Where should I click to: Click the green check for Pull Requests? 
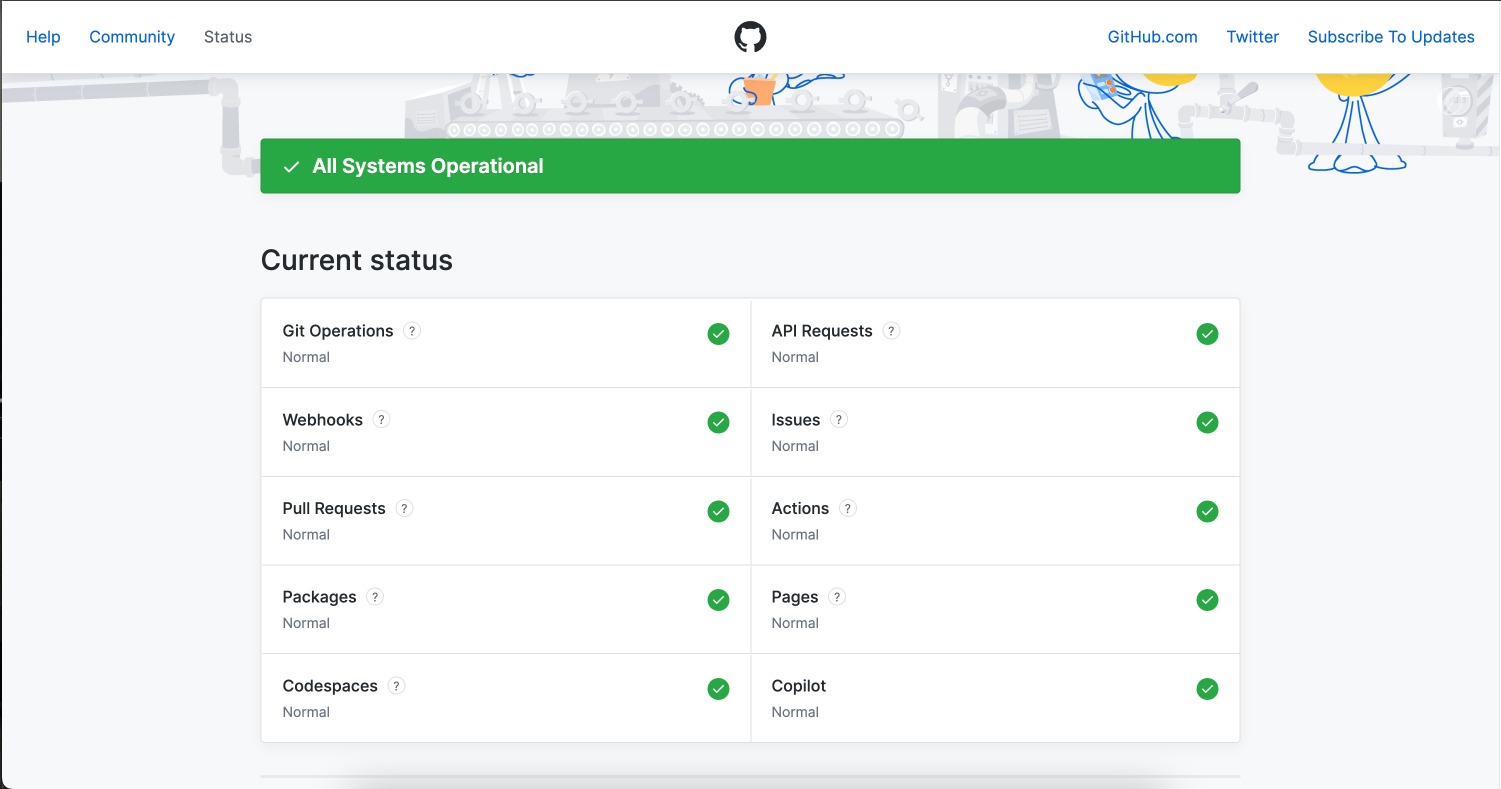[718, 511]
